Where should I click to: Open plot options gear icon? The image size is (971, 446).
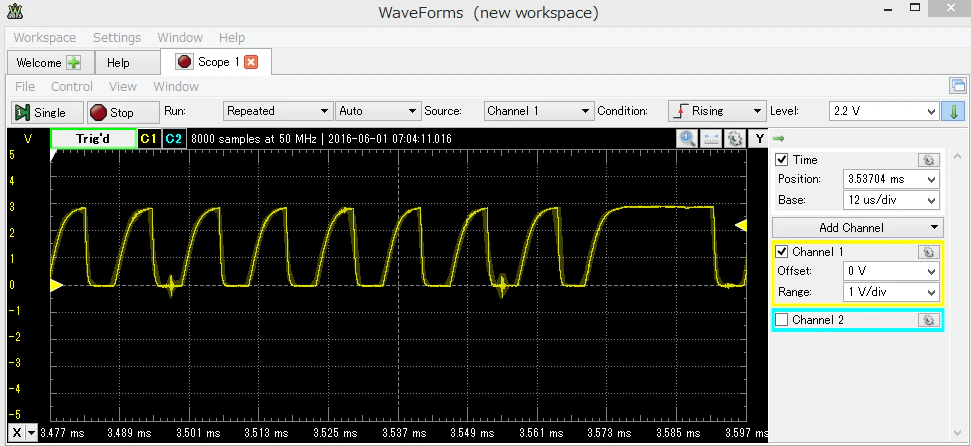pyautogui.click(x=734, y=138)
